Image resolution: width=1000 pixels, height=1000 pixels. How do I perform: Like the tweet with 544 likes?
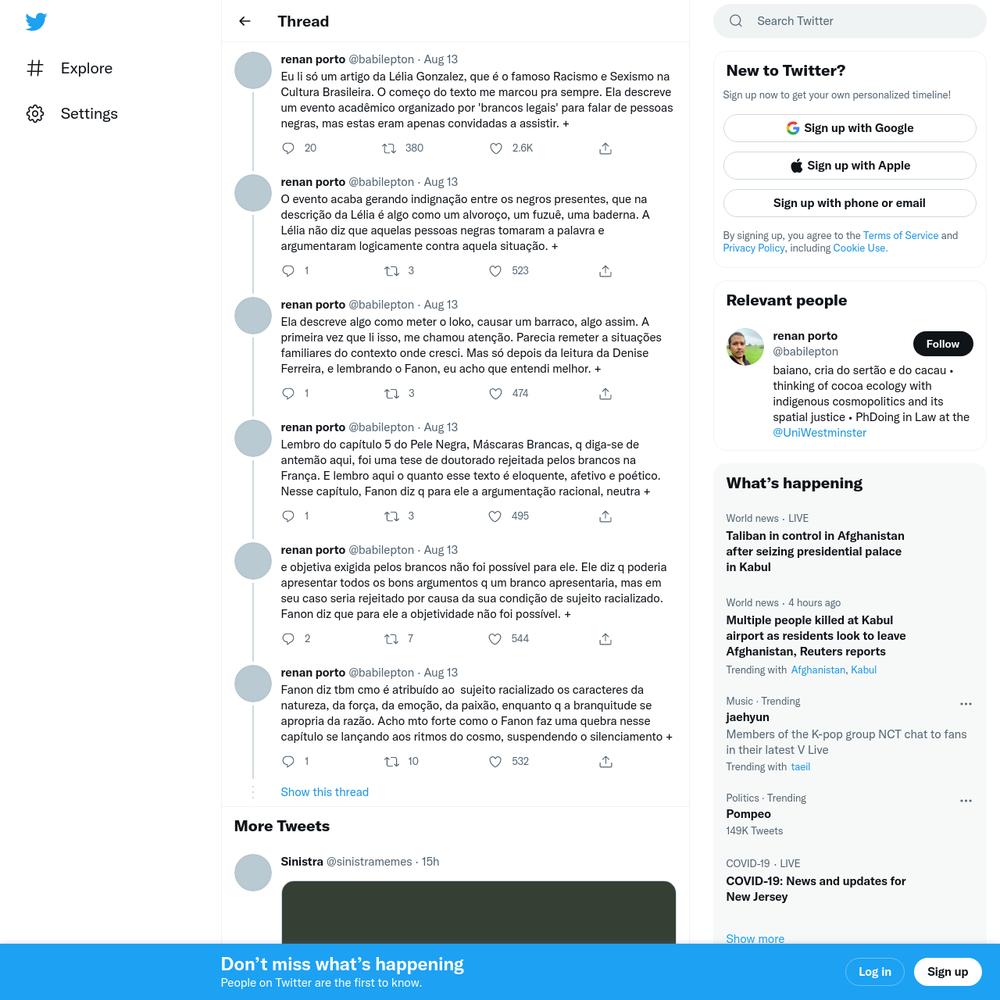click(x=495, y=638)
